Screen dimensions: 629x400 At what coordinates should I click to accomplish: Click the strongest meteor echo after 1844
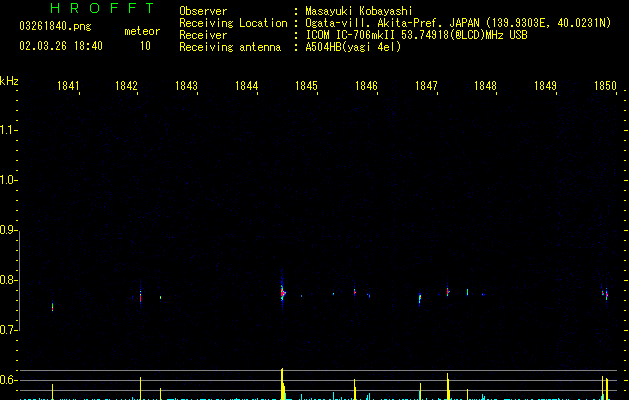point(283,293)
